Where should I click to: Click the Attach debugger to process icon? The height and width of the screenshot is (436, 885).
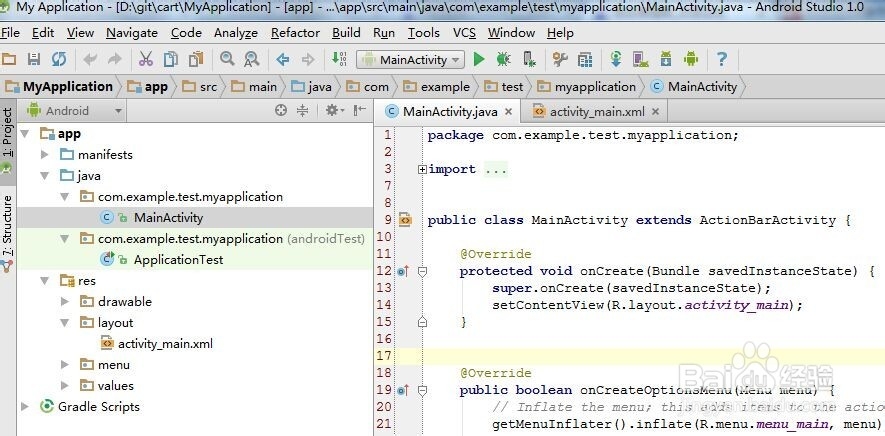529,59
